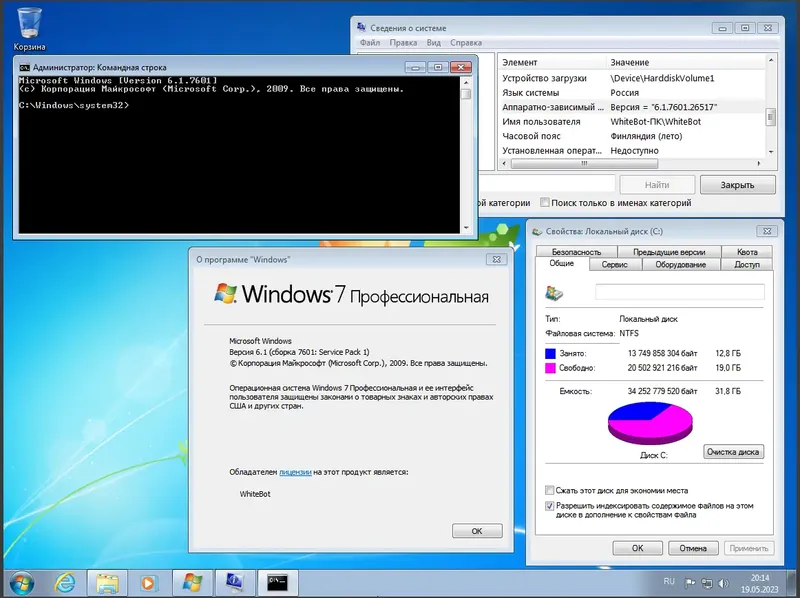Minimize the Command Prompt window
The width and height of the screenshot is (800, 598).
click(x=415, y=67)
